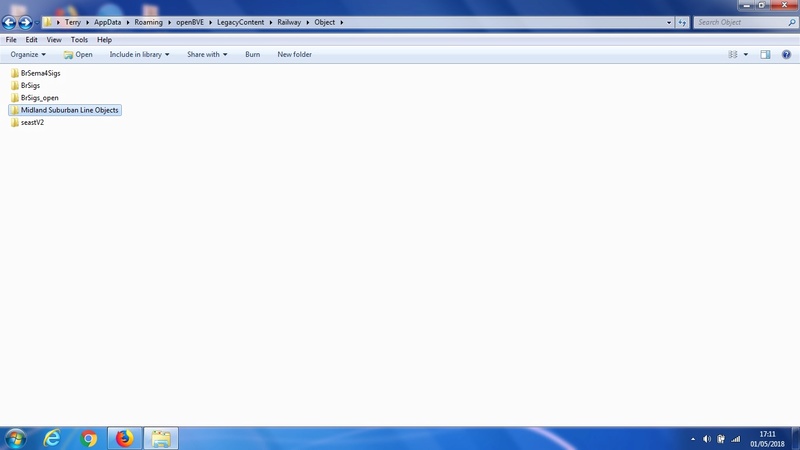The height and width of the screenshot is (450, 800).
Task: Click the BrSigs_open folder name
Action: 39,98
